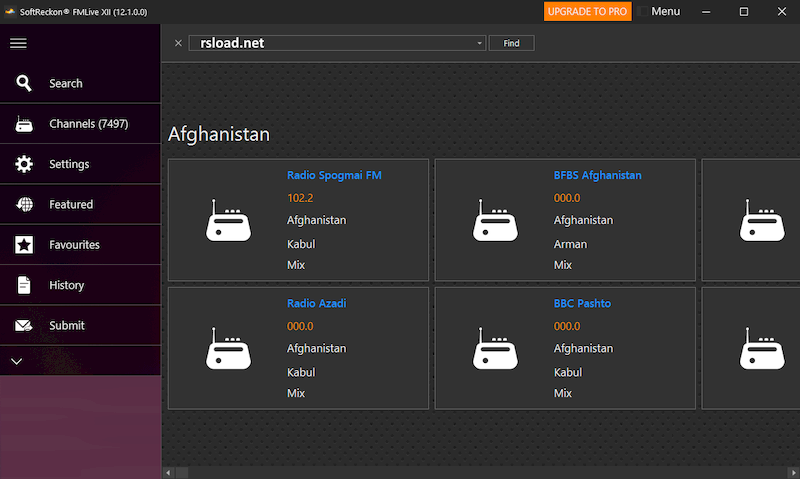Open the BFBS Afghanistan station link
Image resolution: width=800 pixels, height=479 pixels.
pos(597,175)
